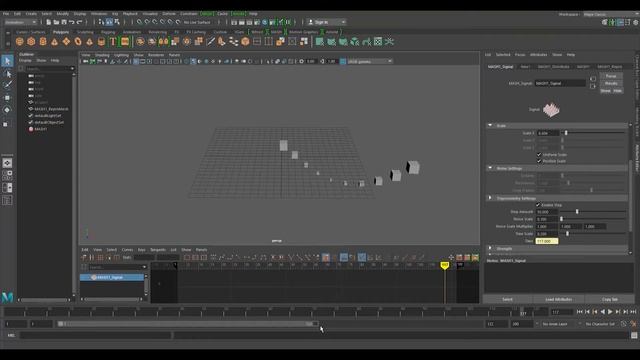The width and height of the screenshot is (640, 360).
Task: Open the Animation menu set dropdown
Action: click(x=20, y=22)
